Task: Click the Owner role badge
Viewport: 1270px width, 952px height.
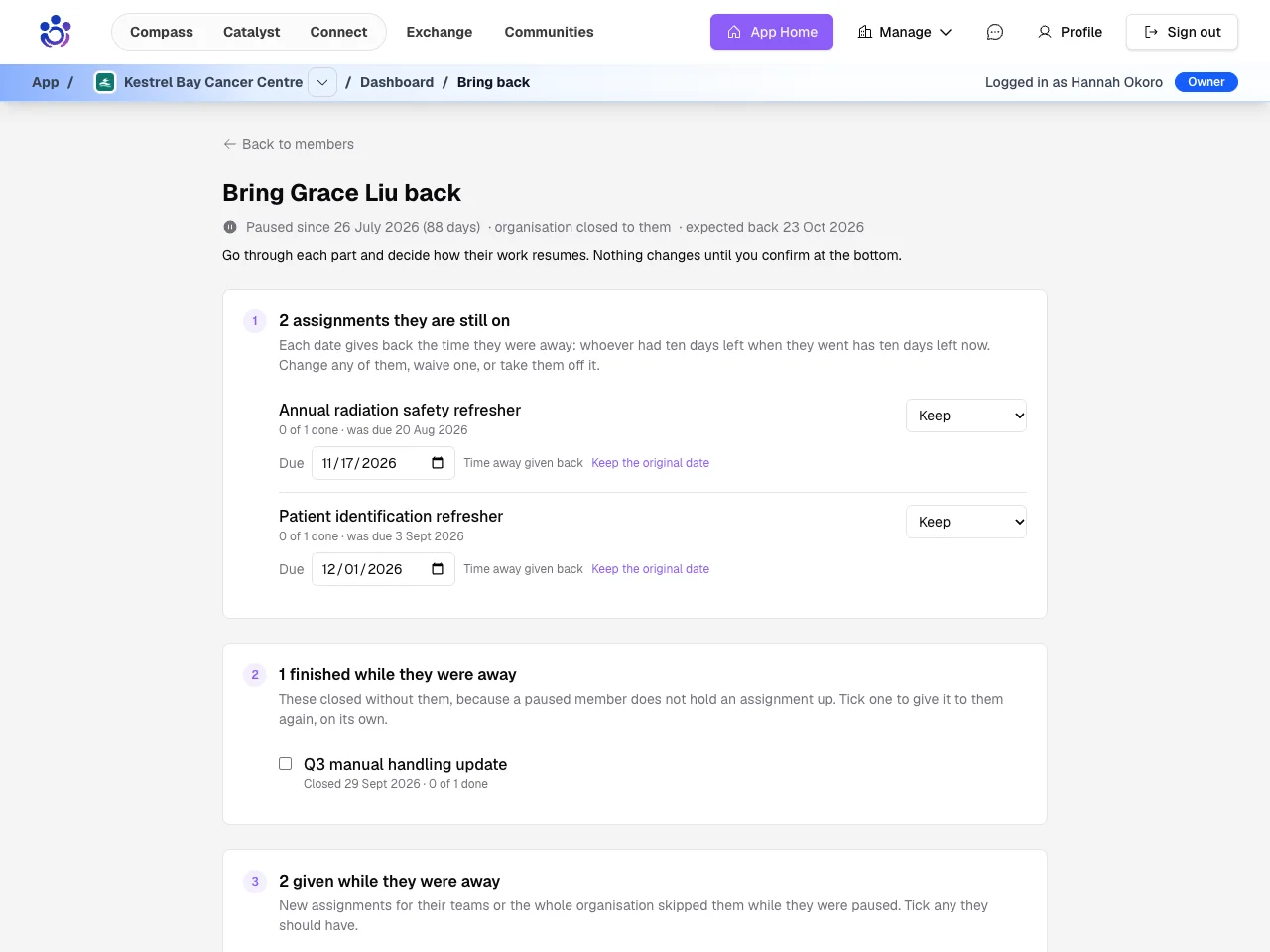Action: click(x=1206, y=82)
